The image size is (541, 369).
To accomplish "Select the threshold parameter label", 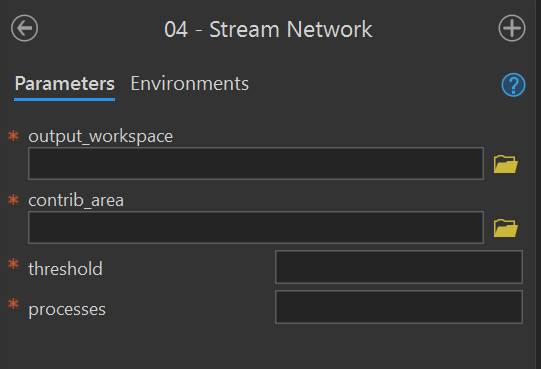I will click(65, 269).
